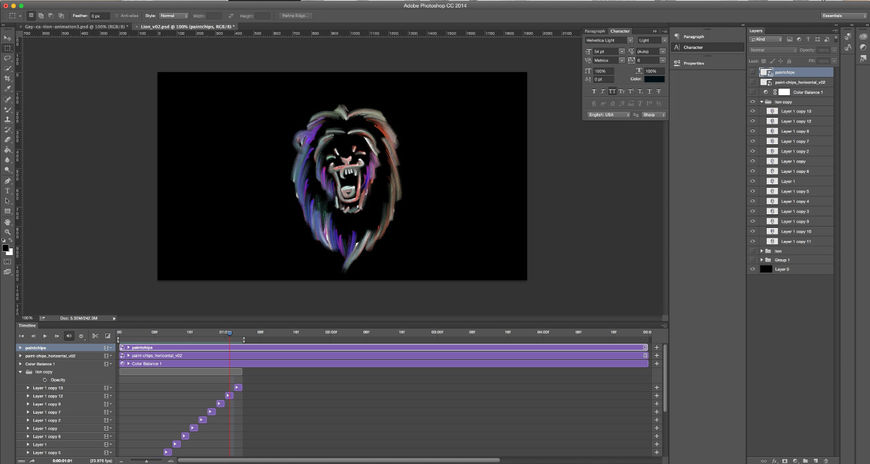
Task: Open Properties from the collapsed panel dock
Action: tap(694, 62)
